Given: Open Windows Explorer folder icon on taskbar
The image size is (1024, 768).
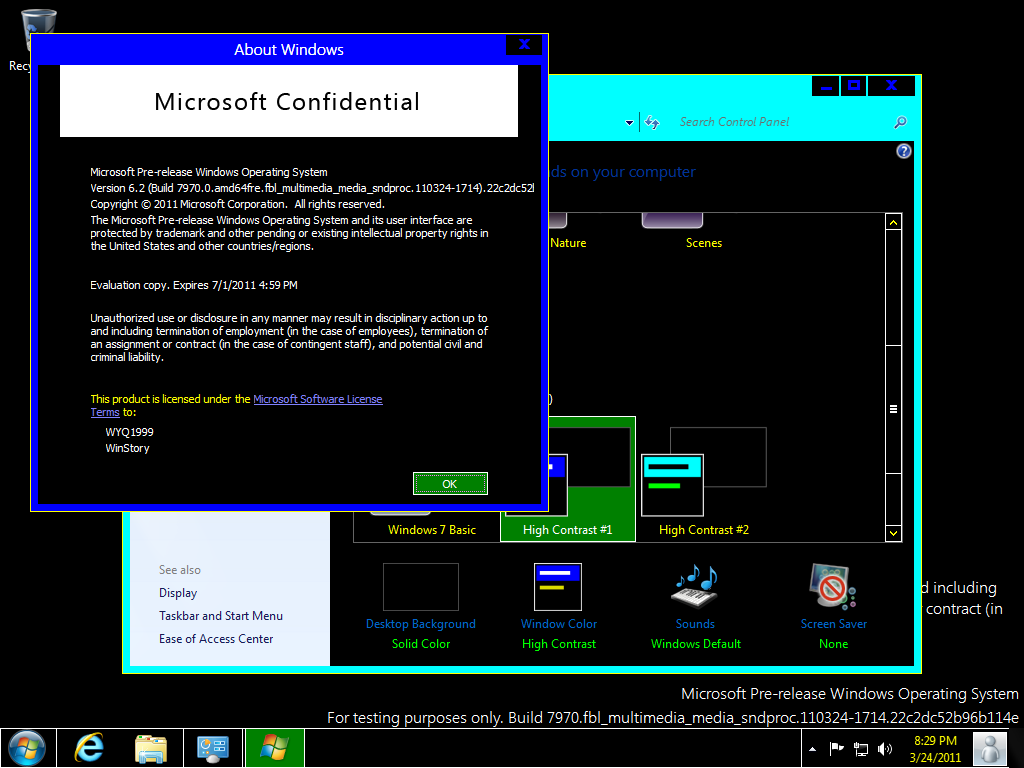Looking at the screenshot, I should tap(151, 748).
